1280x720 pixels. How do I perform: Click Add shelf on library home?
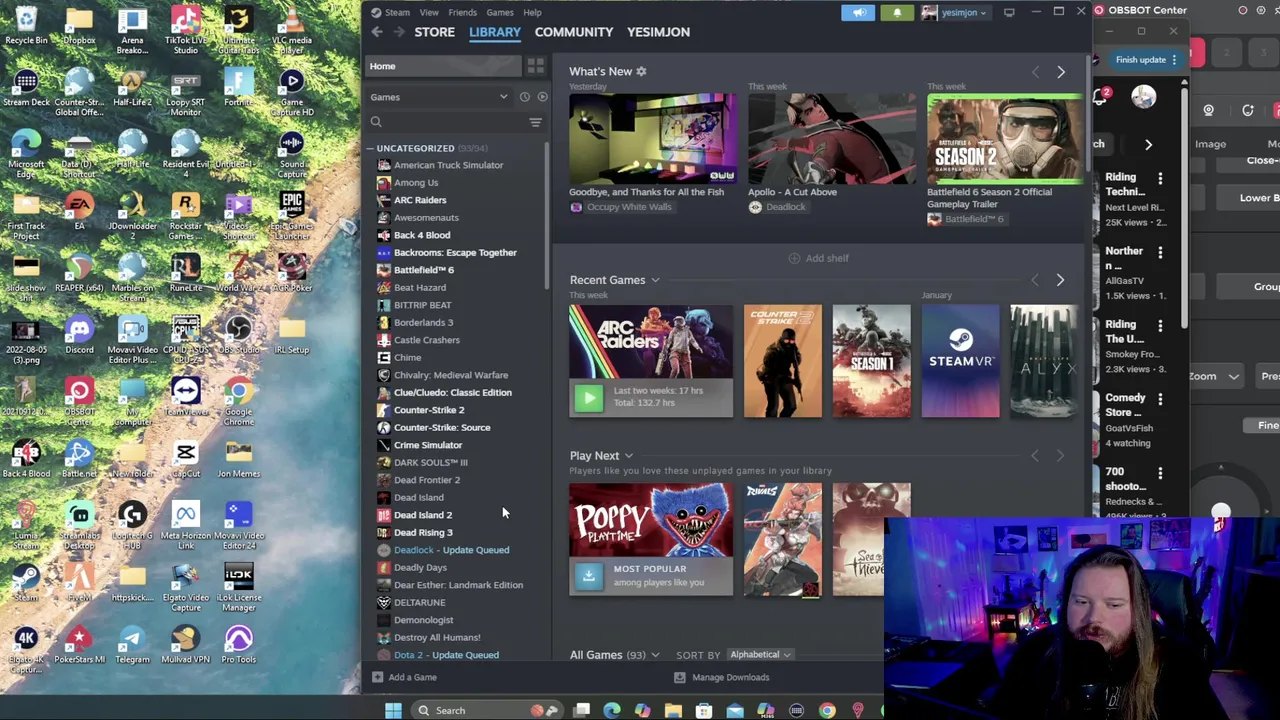point(818,258)
